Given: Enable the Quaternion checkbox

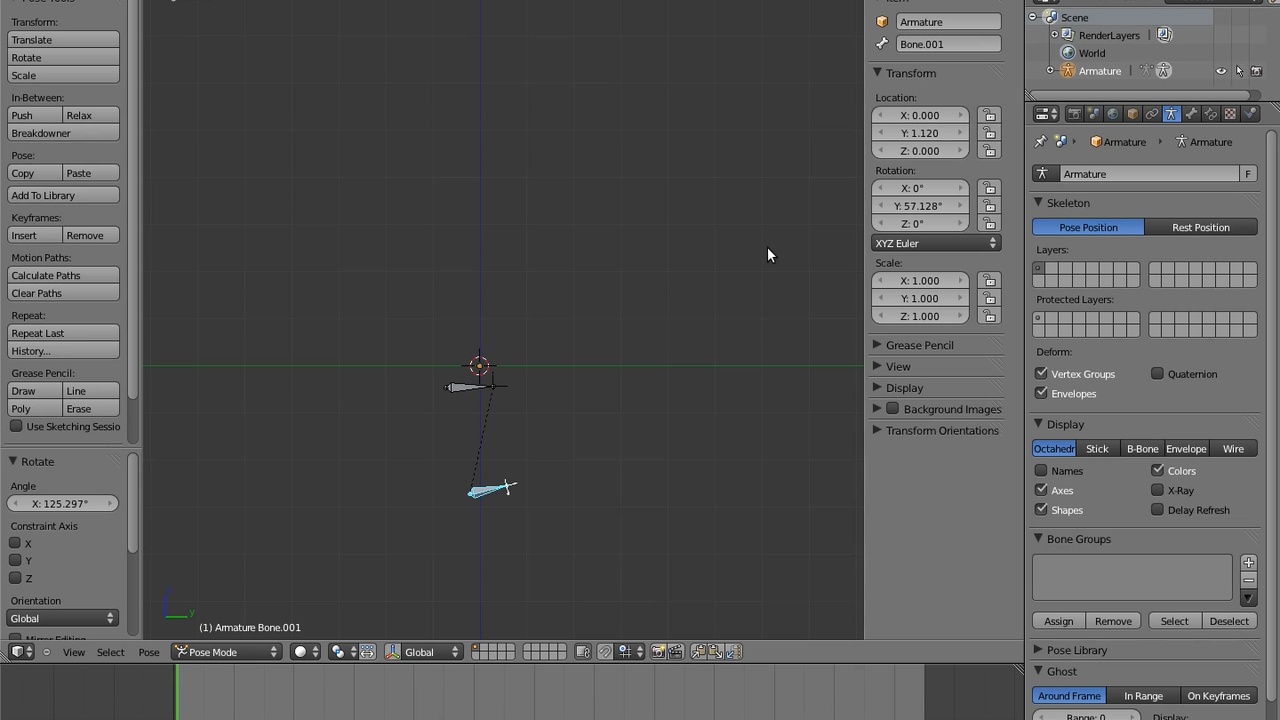Looking at the screenshot, I should click(1157, 374).
